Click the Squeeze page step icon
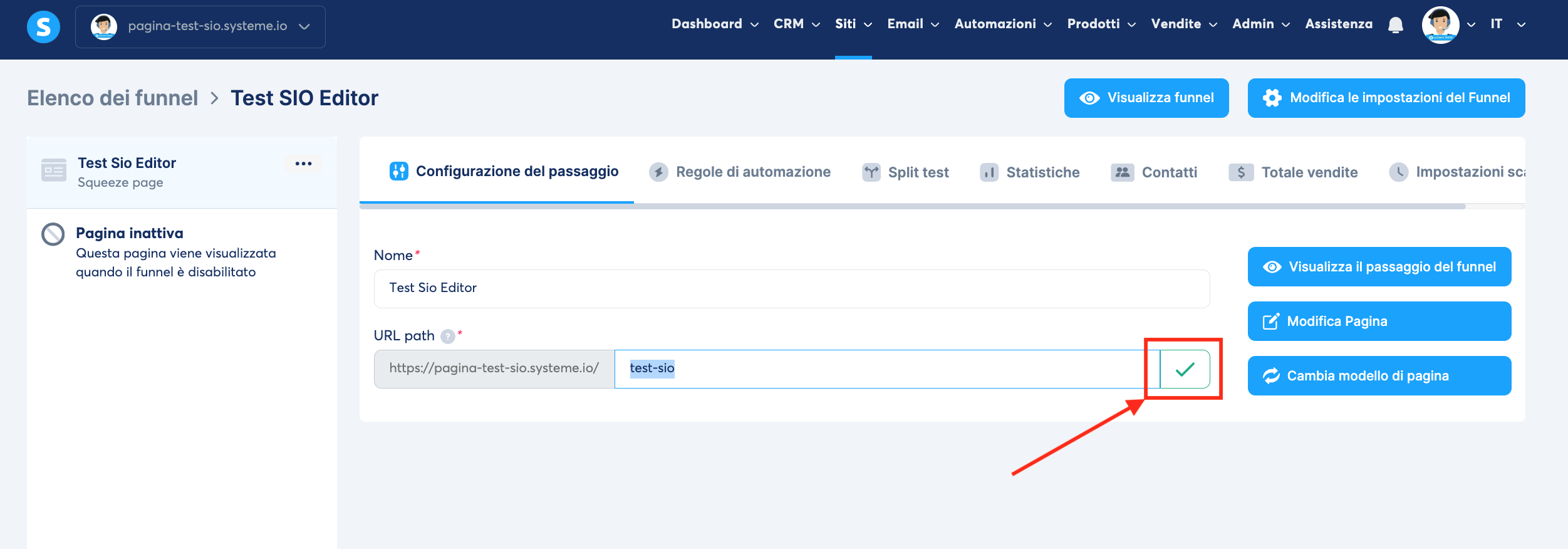This screenshot has height=549, width=1568. 54,170
